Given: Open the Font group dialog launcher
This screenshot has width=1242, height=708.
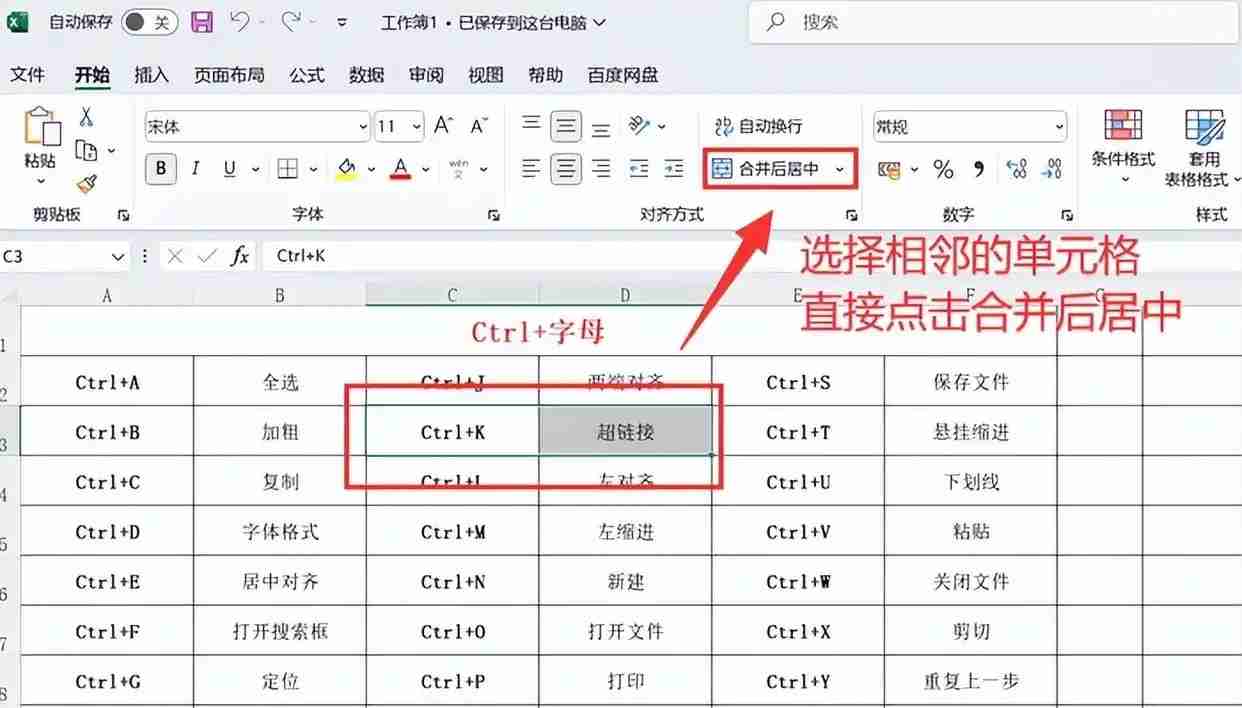Looking at the screenshot, I should [x=493, y=215].
